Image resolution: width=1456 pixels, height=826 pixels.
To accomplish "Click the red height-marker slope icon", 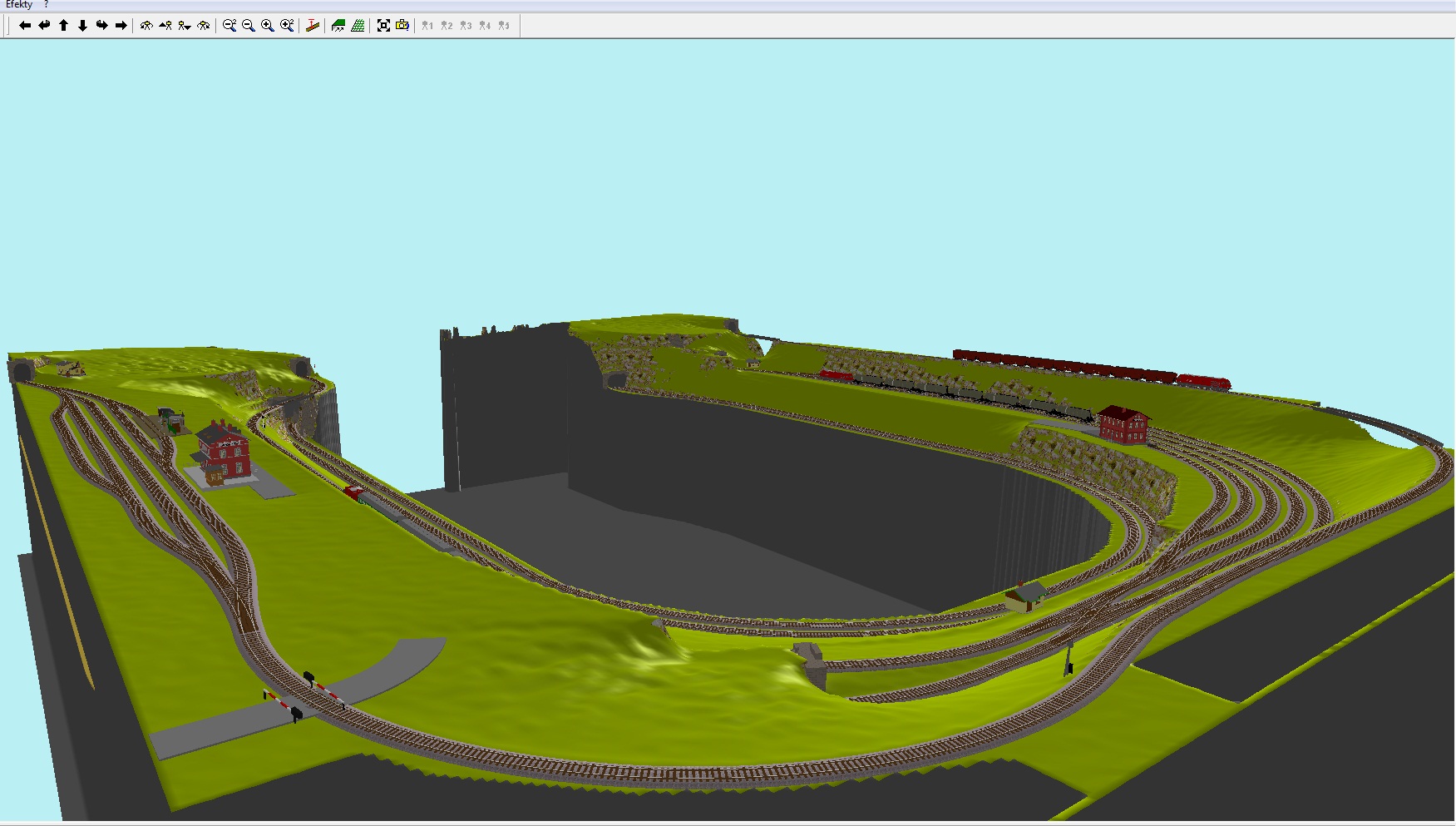I will 313,26.
